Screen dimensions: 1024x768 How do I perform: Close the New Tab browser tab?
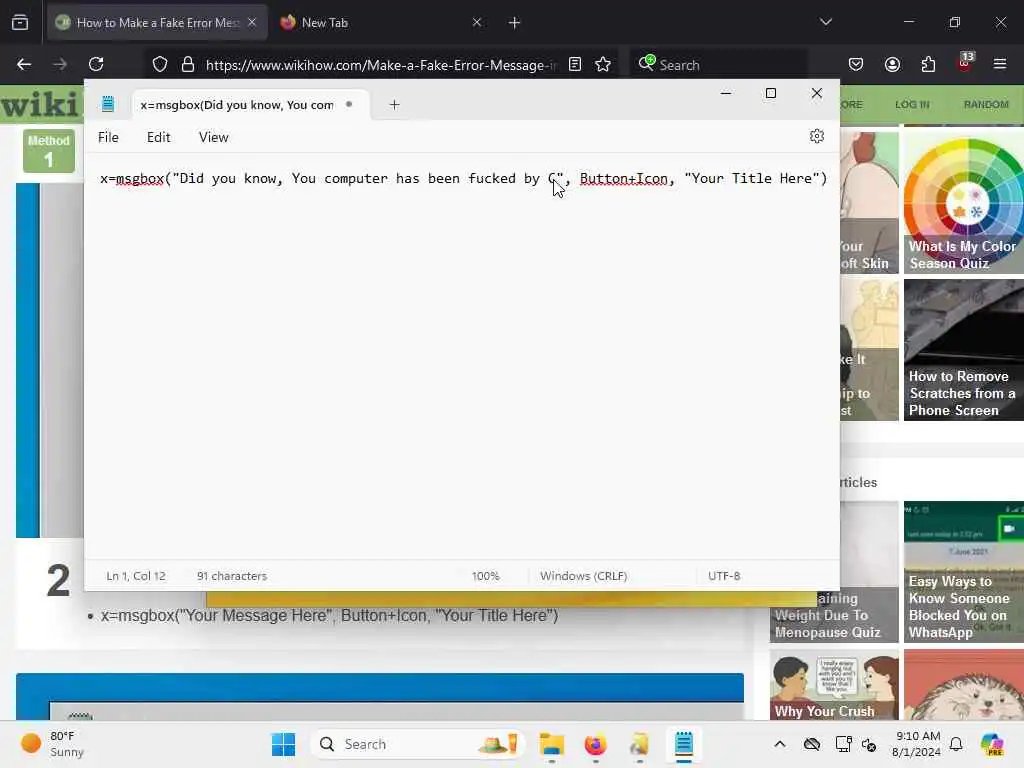click(x=477, y=22)
